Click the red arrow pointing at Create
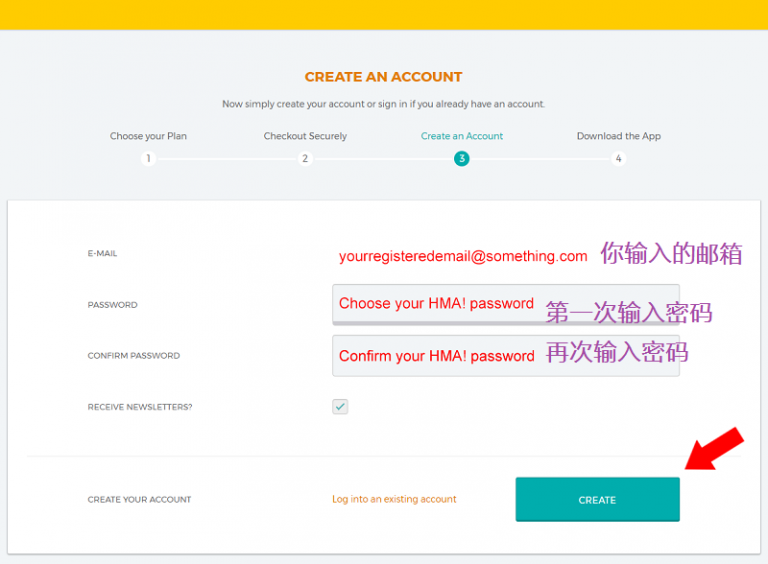768x564 pixels. tap(714, 448)
